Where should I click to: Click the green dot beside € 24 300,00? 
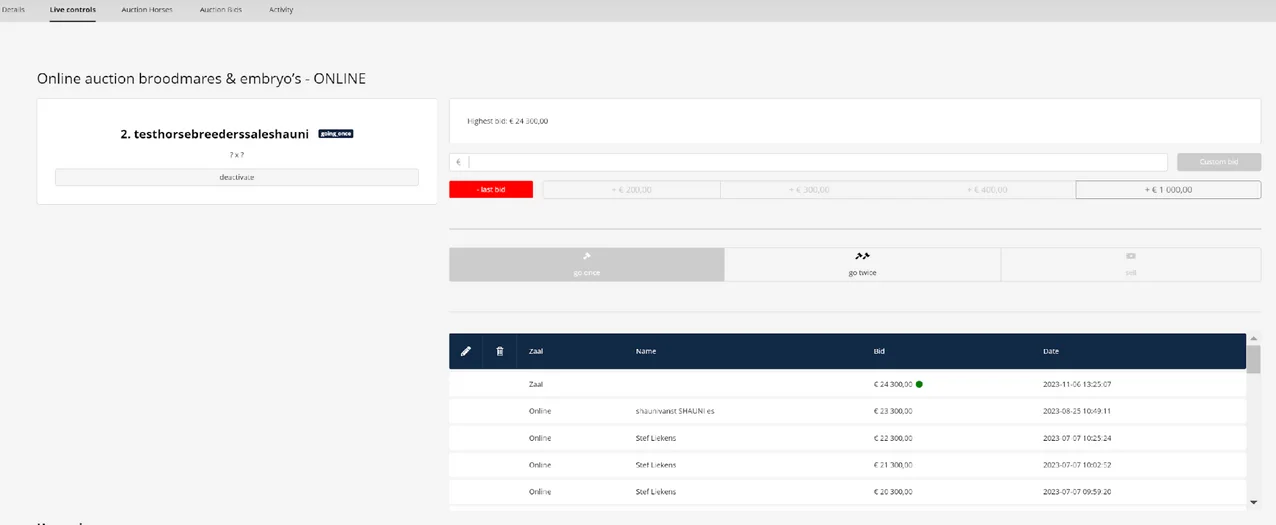[919, 383]
